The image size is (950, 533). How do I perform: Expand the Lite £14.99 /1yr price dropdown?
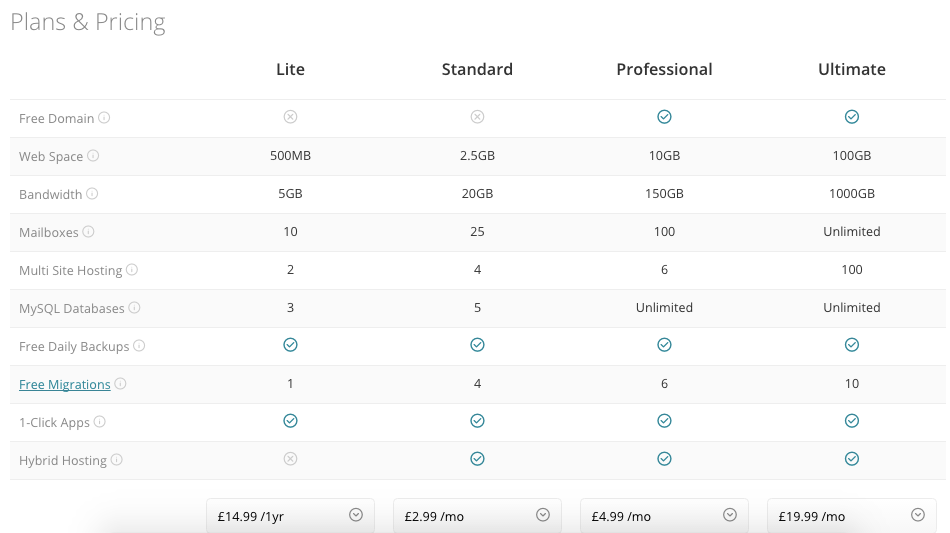[x=290, y=515]
